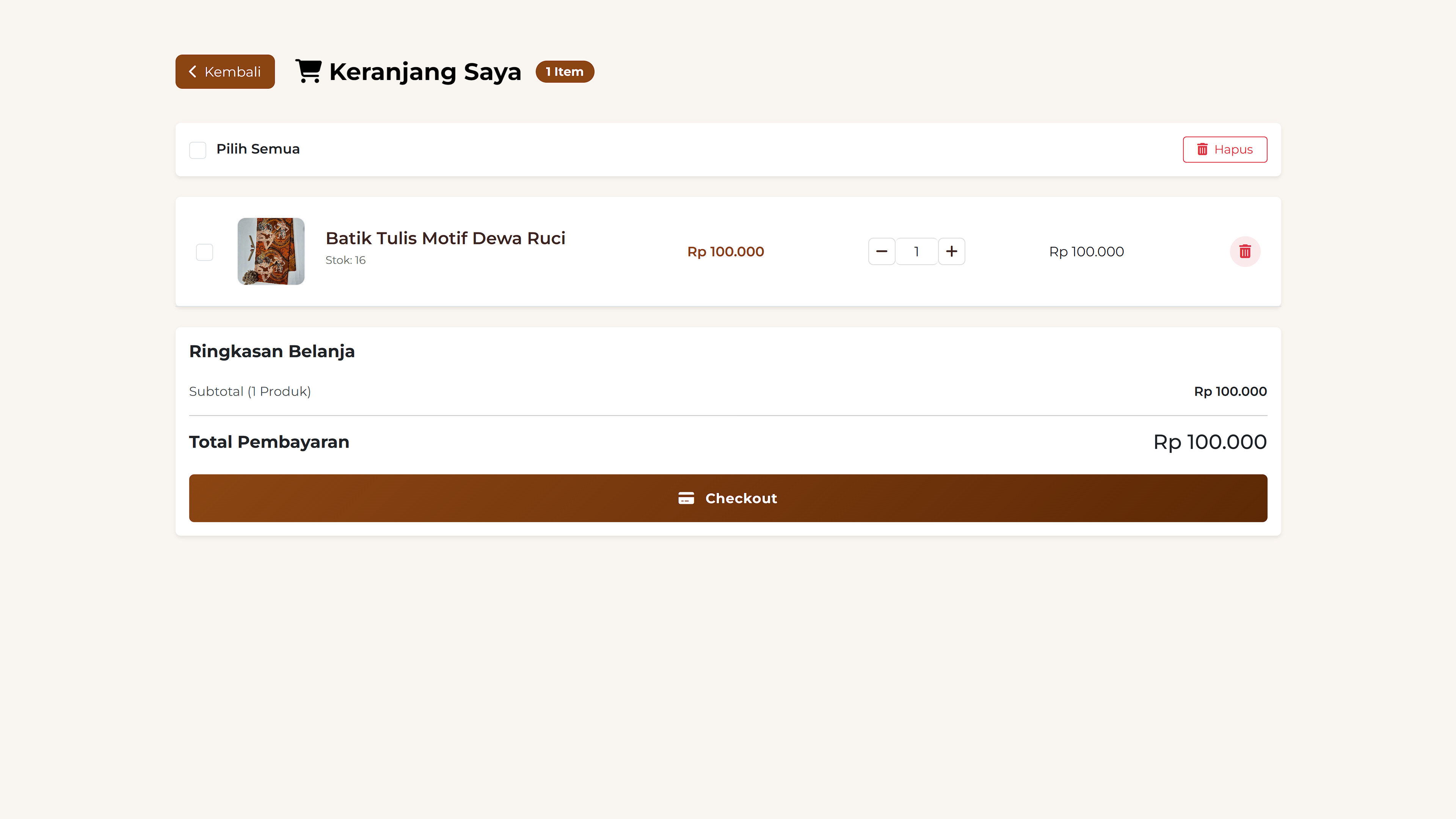Click the orange unit price Rp 100.000
Screen dimensions: 1456x819
(725, 251)
